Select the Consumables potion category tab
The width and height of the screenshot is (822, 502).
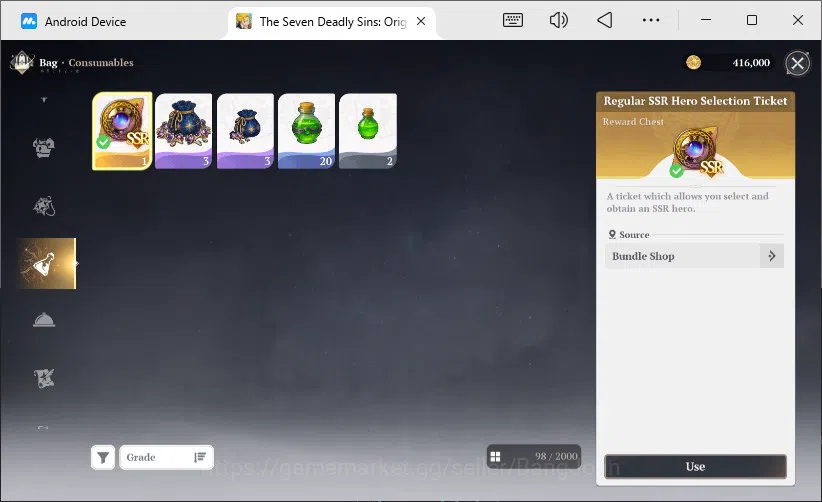coord(47,263)
